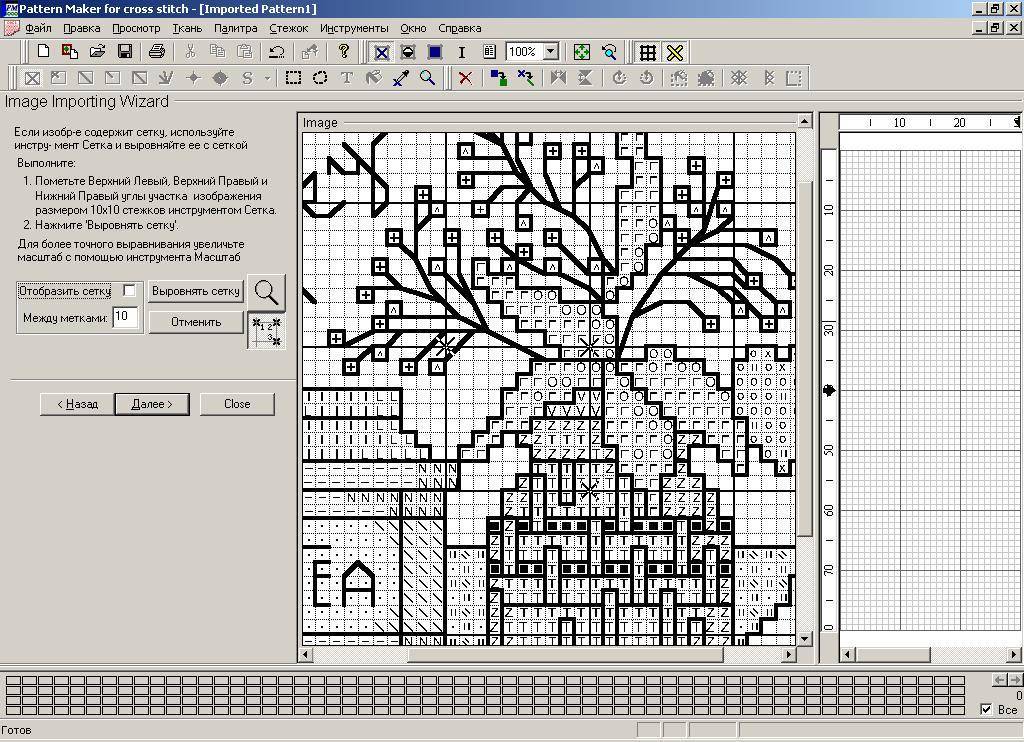Click the image preview scroll-right arrow
1024x742 pixels.
789,654
